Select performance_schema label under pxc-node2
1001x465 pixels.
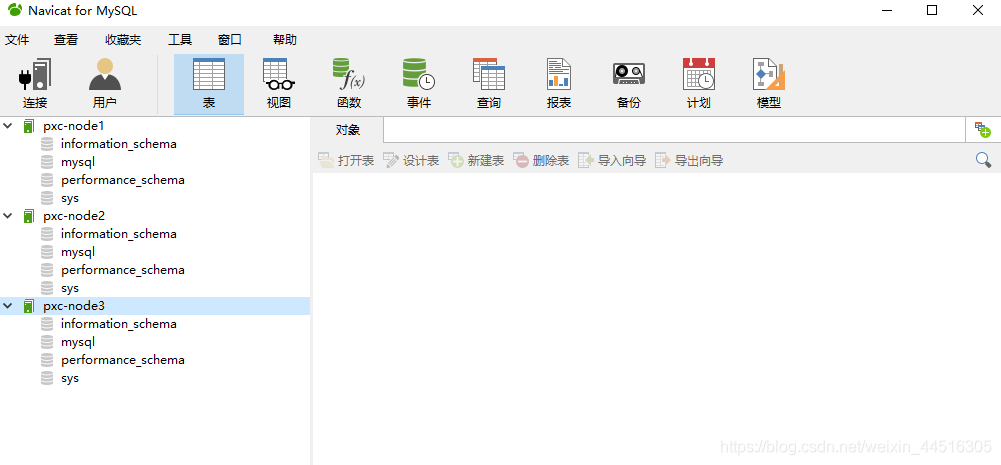pos(123,270)
